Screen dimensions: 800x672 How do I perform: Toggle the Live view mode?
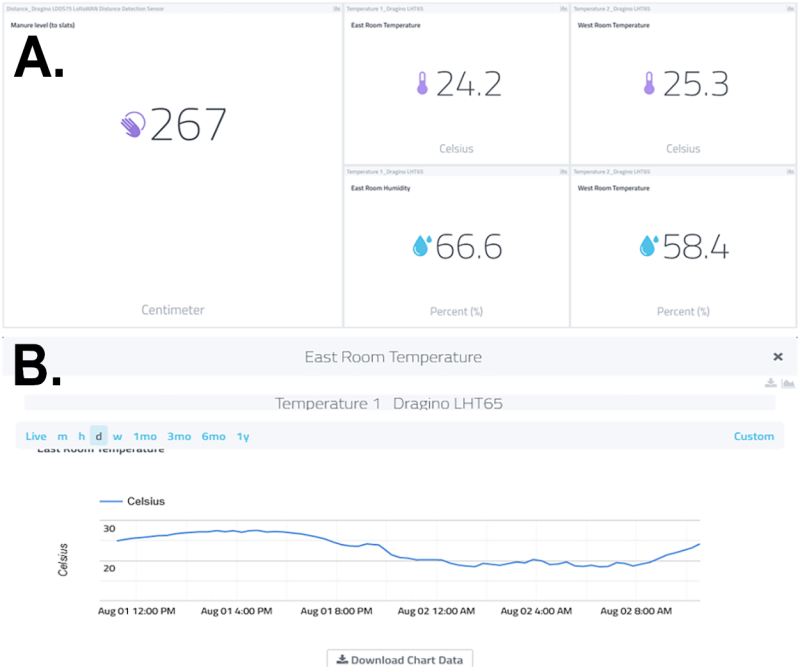[x=36, y=436]
